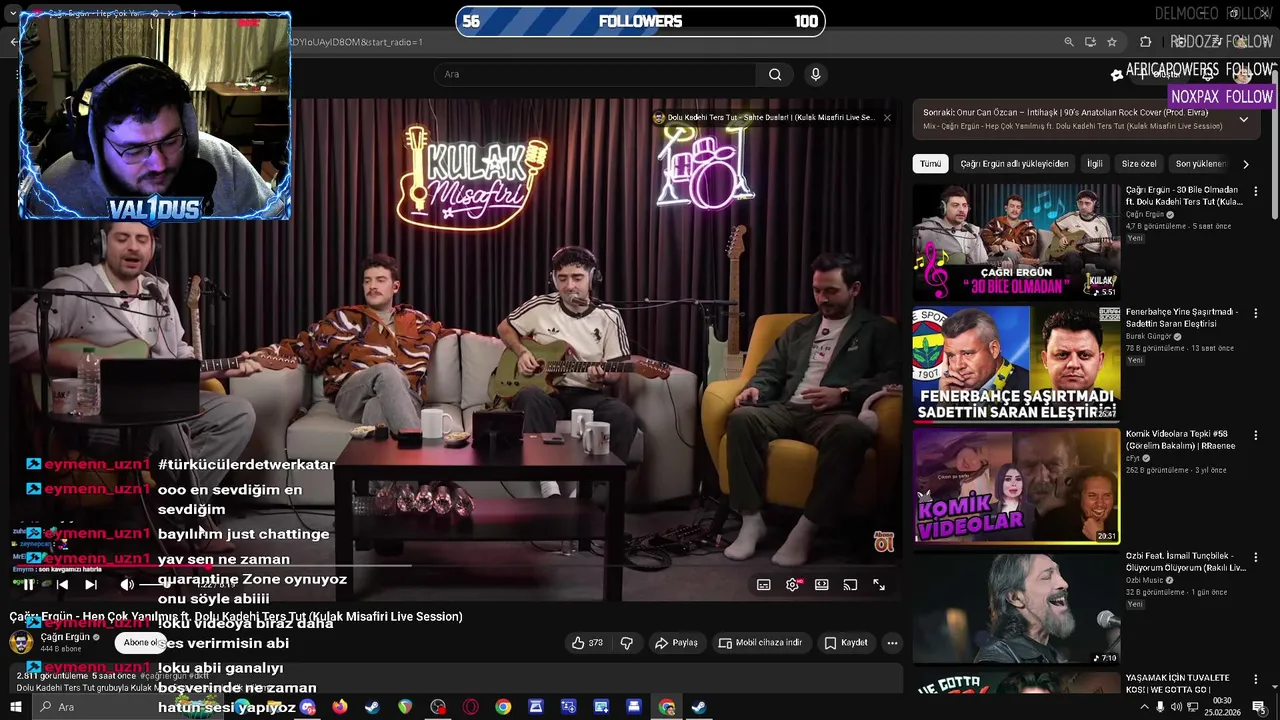Open Ozbi Ölüyorum Ölüyorum video thumbnail
The image size is (1280, 720).
click(1016, 608)
